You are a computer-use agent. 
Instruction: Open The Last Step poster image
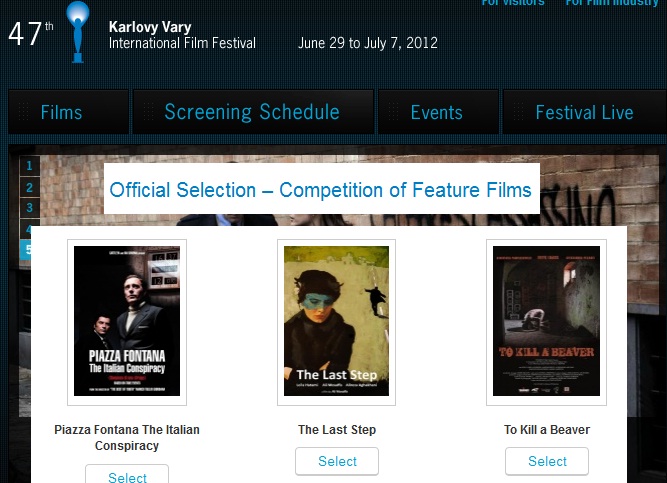[x=337, y=321]
